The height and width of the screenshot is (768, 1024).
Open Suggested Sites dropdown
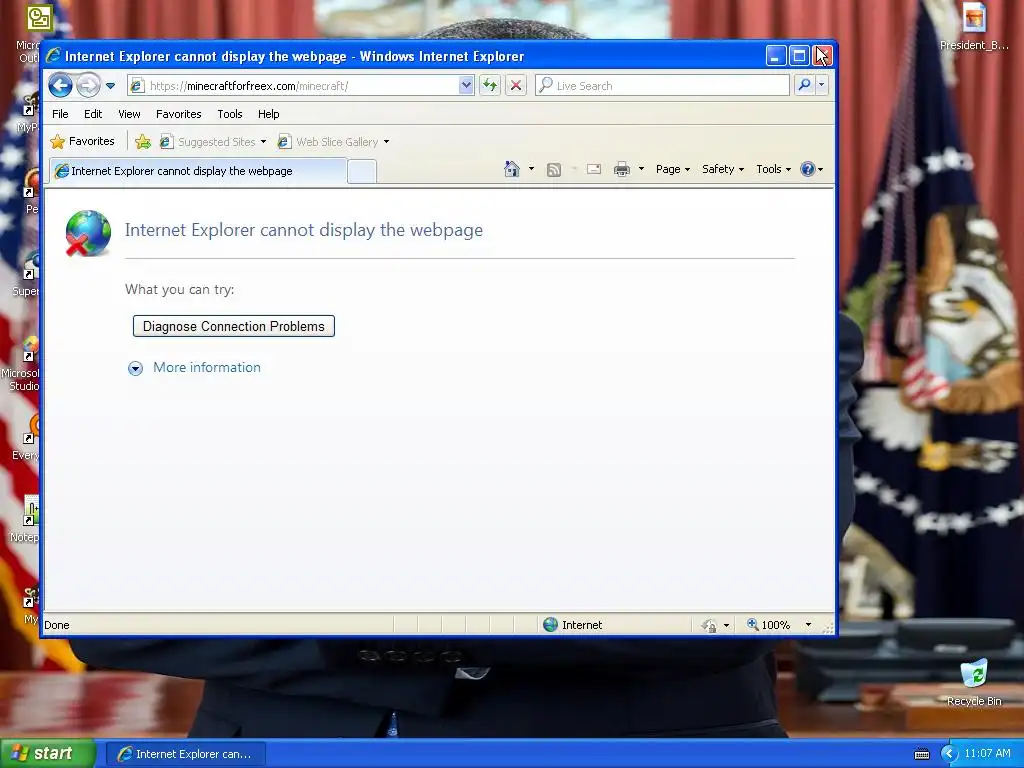tap(214, 142)
